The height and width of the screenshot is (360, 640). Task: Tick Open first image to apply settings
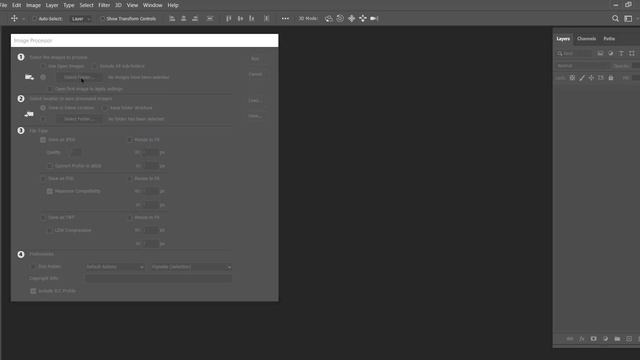[x=50, y=89]
